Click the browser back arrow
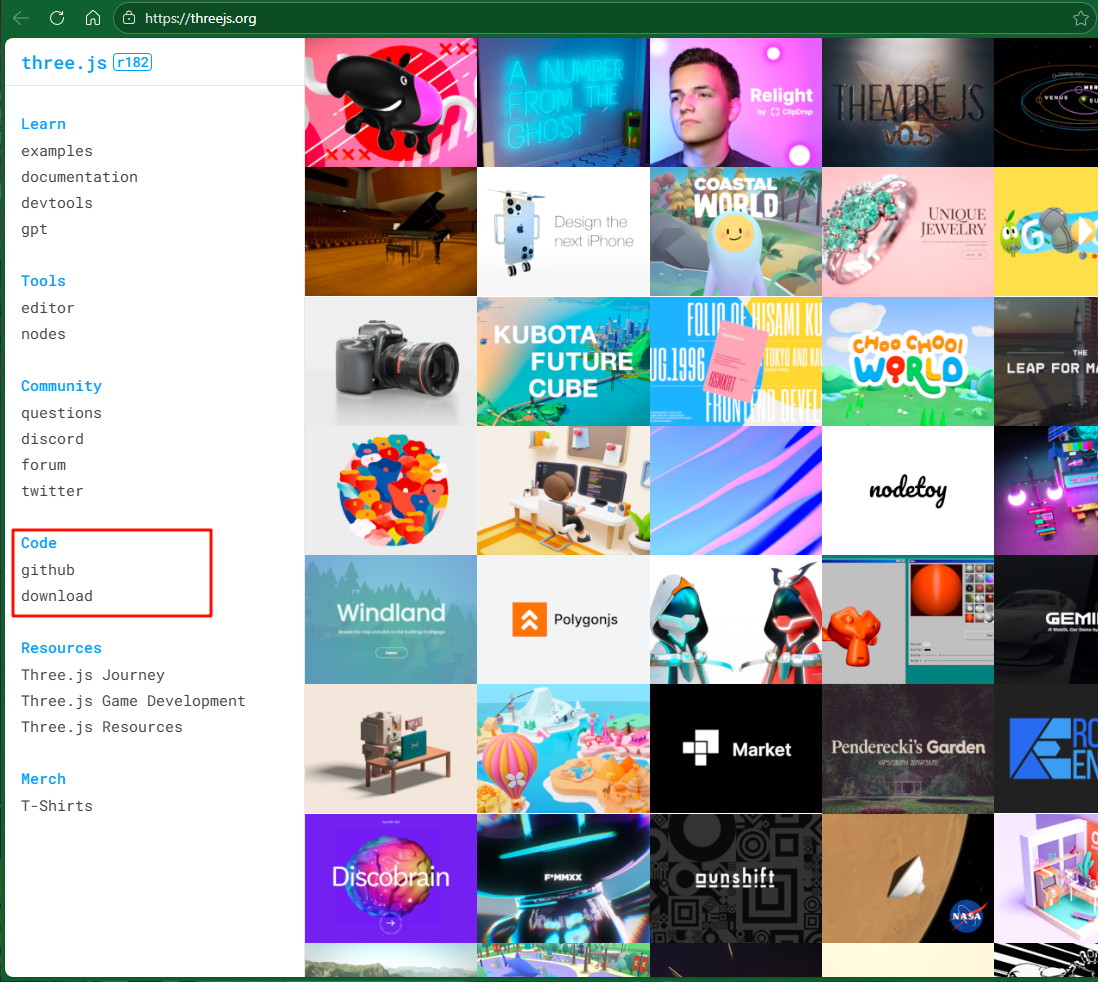This screenshot has height=982, width=1098. (x=21, y=18)
